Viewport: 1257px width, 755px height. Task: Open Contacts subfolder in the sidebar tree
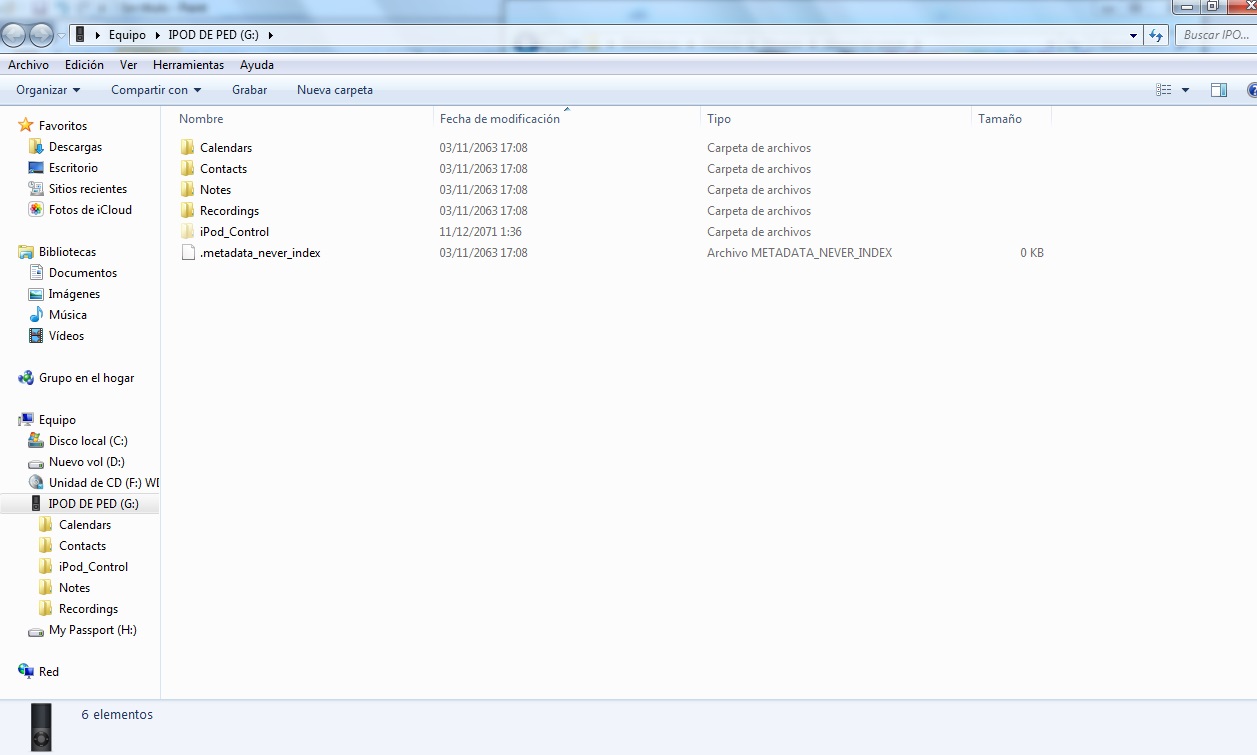[82, 546]
